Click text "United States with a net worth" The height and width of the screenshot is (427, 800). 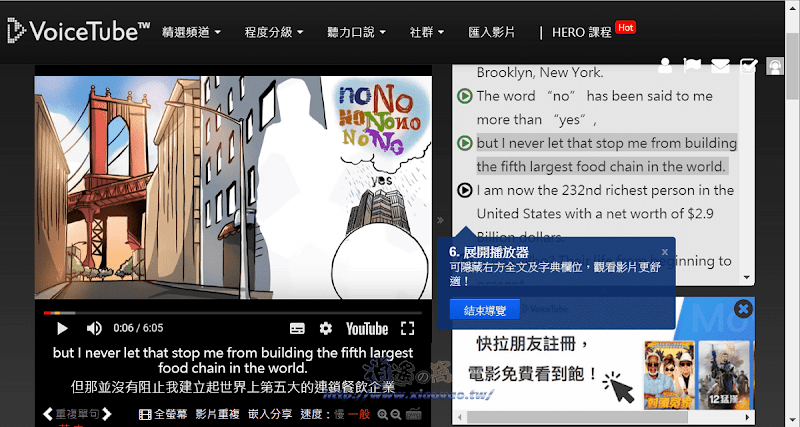595,213
